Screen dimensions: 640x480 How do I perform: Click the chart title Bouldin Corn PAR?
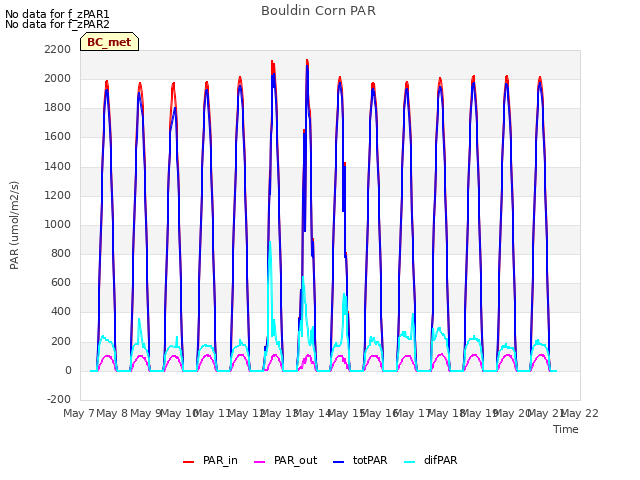click(x=318, y=11)
